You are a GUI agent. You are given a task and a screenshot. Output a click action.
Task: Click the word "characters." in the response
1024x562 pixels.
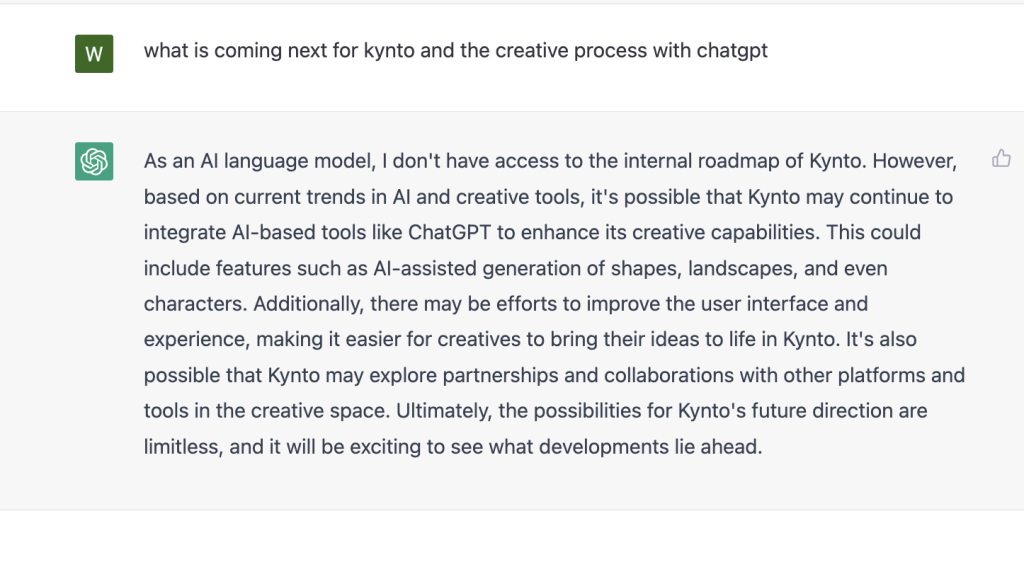195,304
